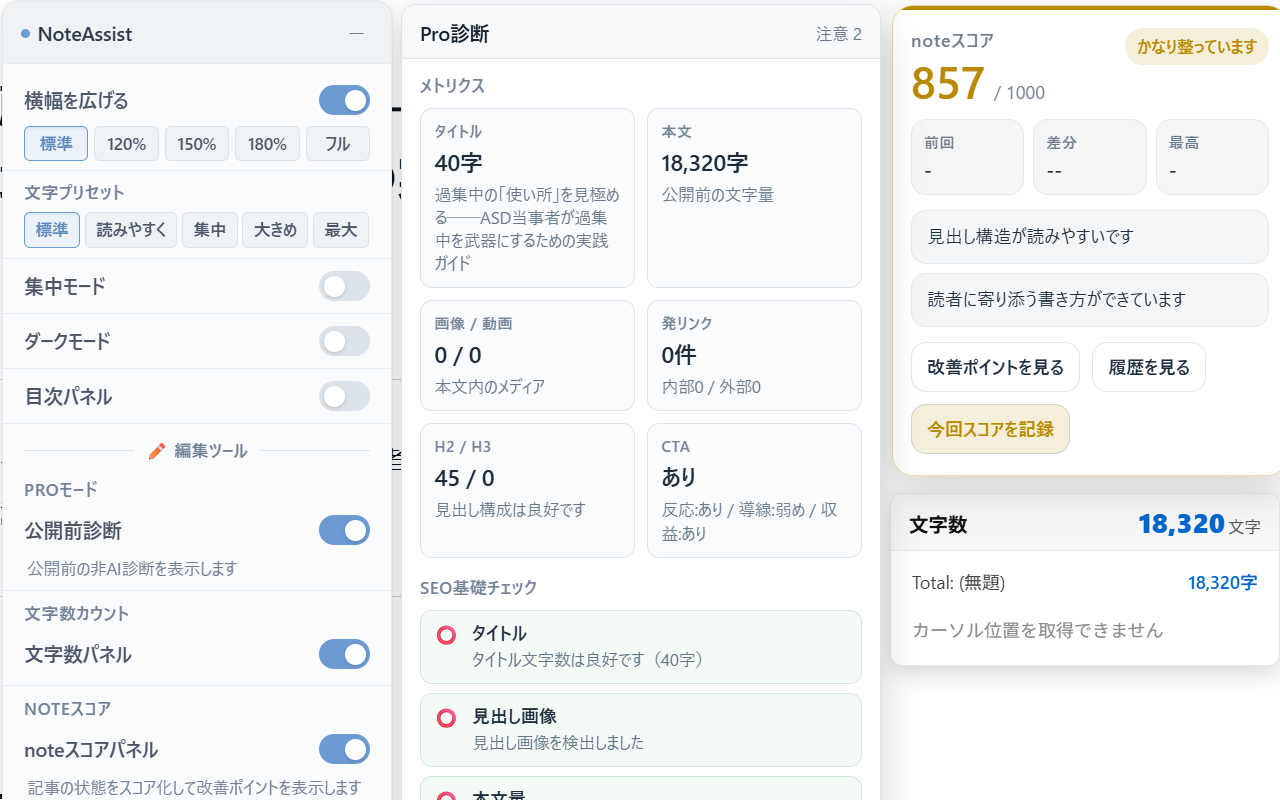Image resolution: width=1280 pixels, height=800 pixels.
Task: Click the 履歴を見る button
Action: (1148, 367)
